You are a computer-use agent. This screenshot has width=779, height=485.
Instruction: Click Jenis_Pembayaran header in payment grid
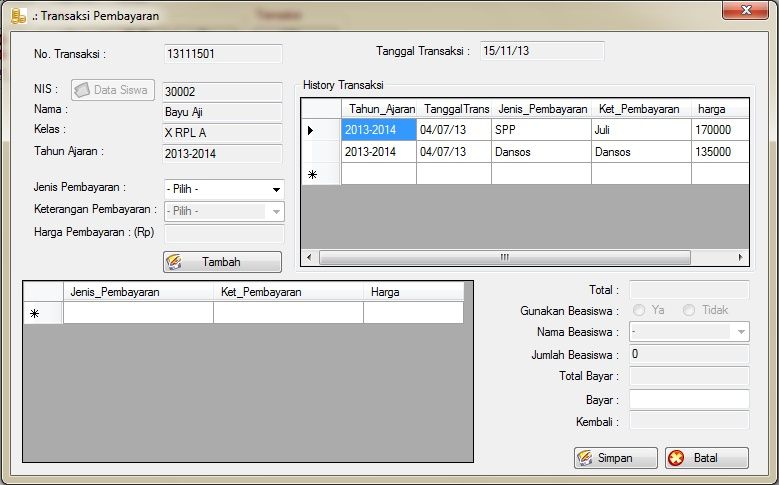(138, 292)
